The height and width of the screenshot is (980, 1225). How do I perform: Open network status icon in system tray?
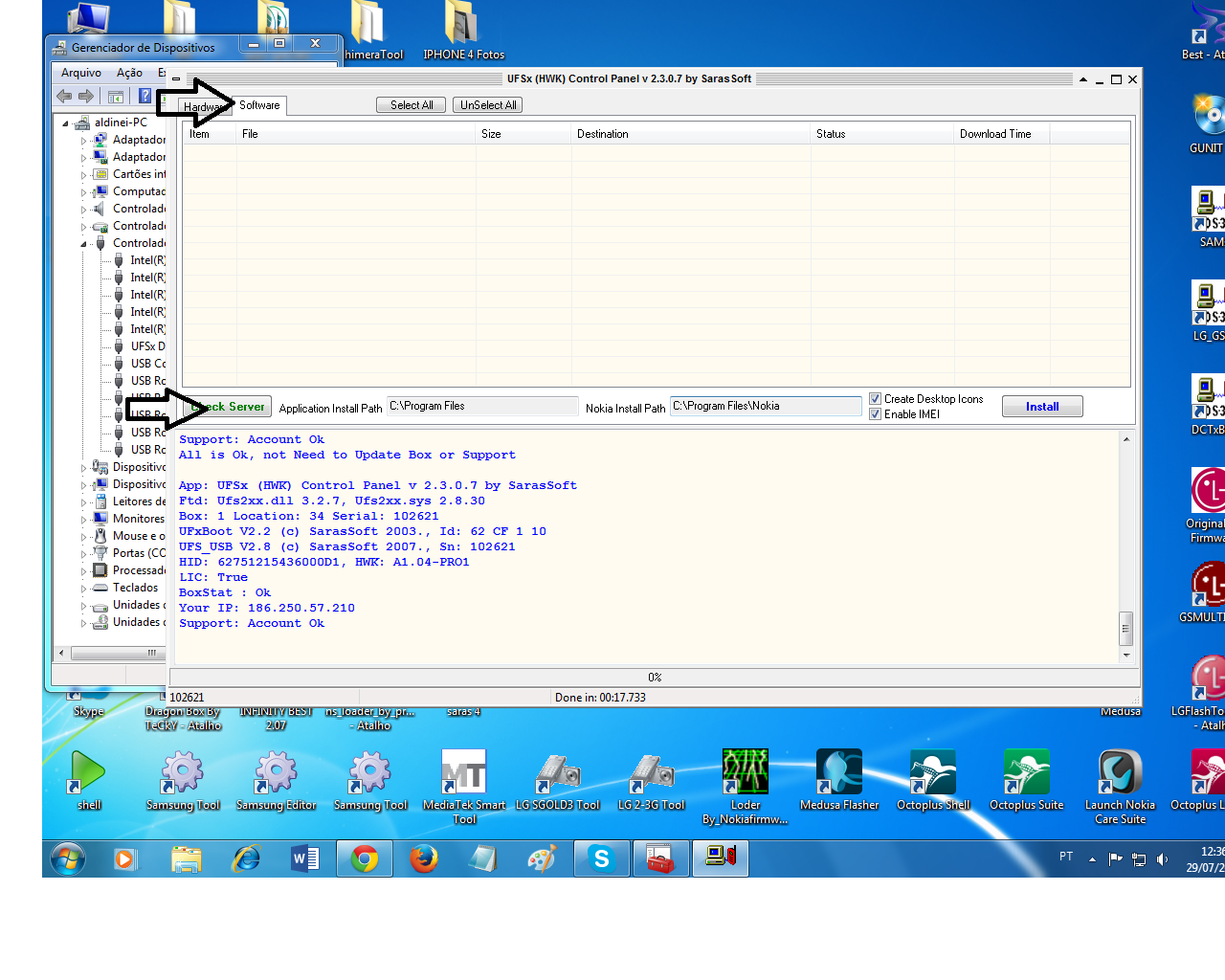[1139, 858]
